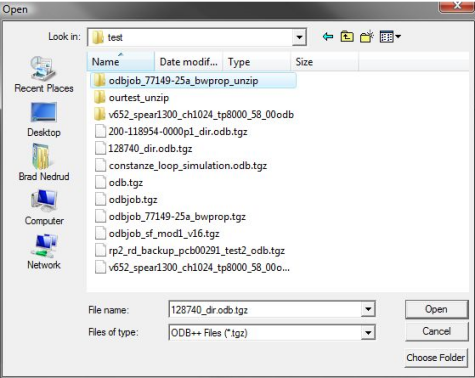This screenshot has height=378, width=475.
Task: Go up one folder level
Action: tap(347, 36)
